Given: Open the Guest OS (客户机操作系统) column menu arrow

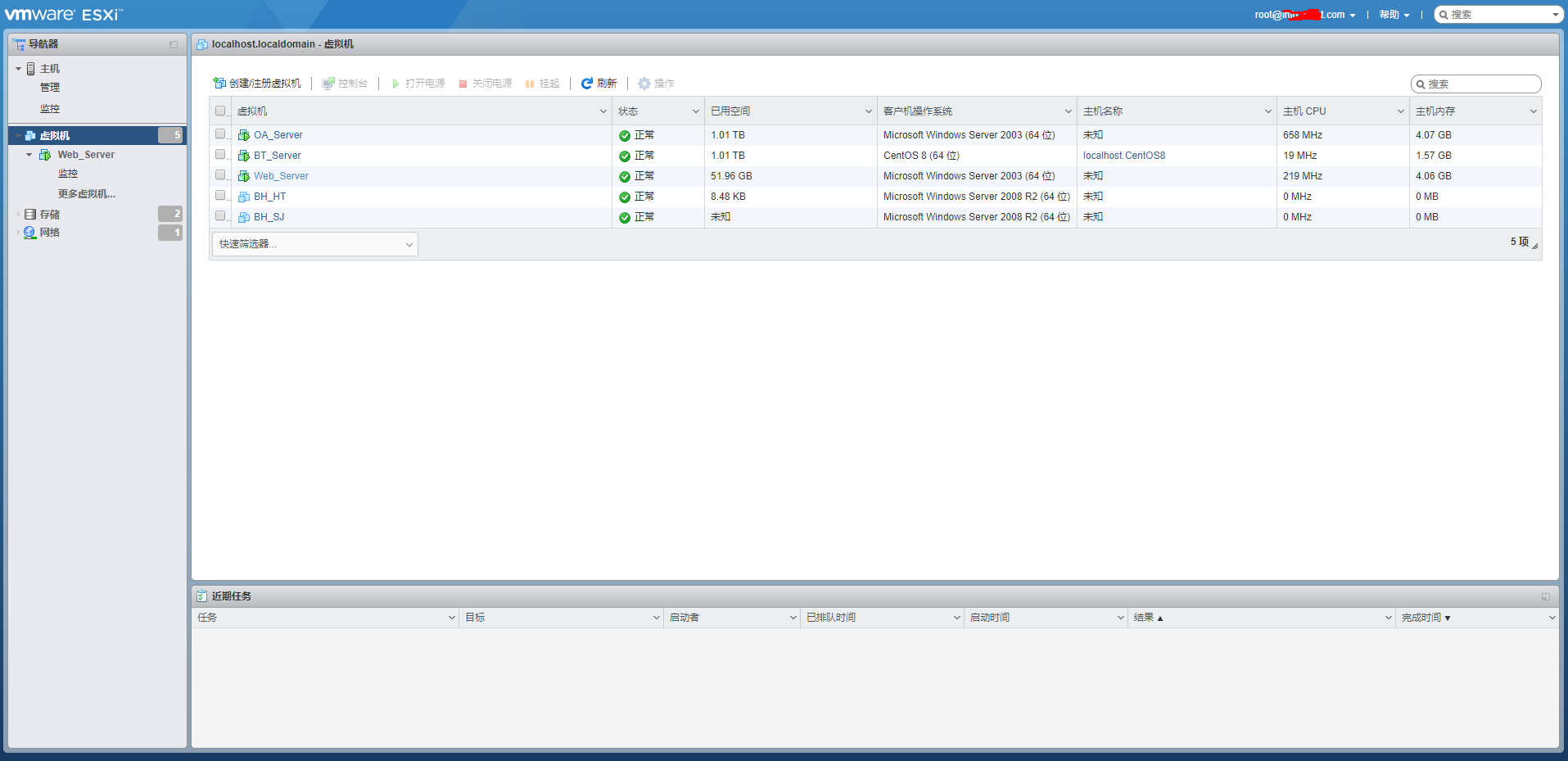Looking at the screenshot, I should [x=1069, y=111].
